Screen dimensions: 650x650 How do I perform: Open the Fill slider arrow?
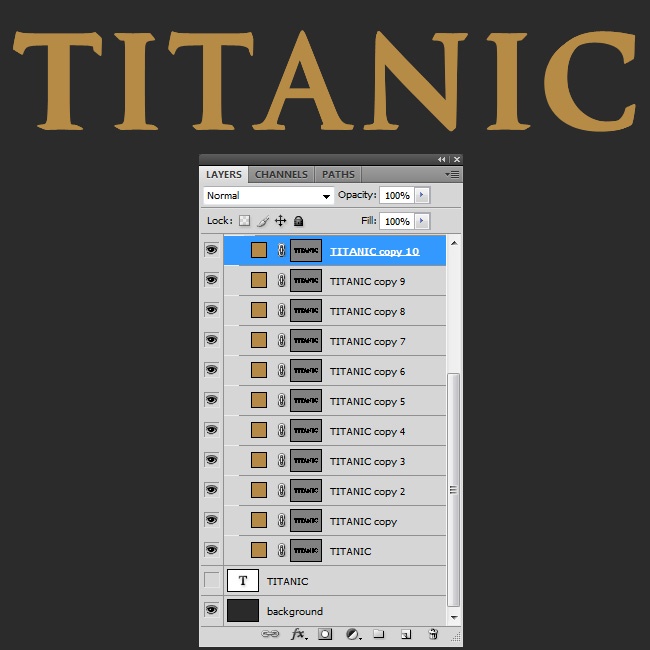(422, 221)
